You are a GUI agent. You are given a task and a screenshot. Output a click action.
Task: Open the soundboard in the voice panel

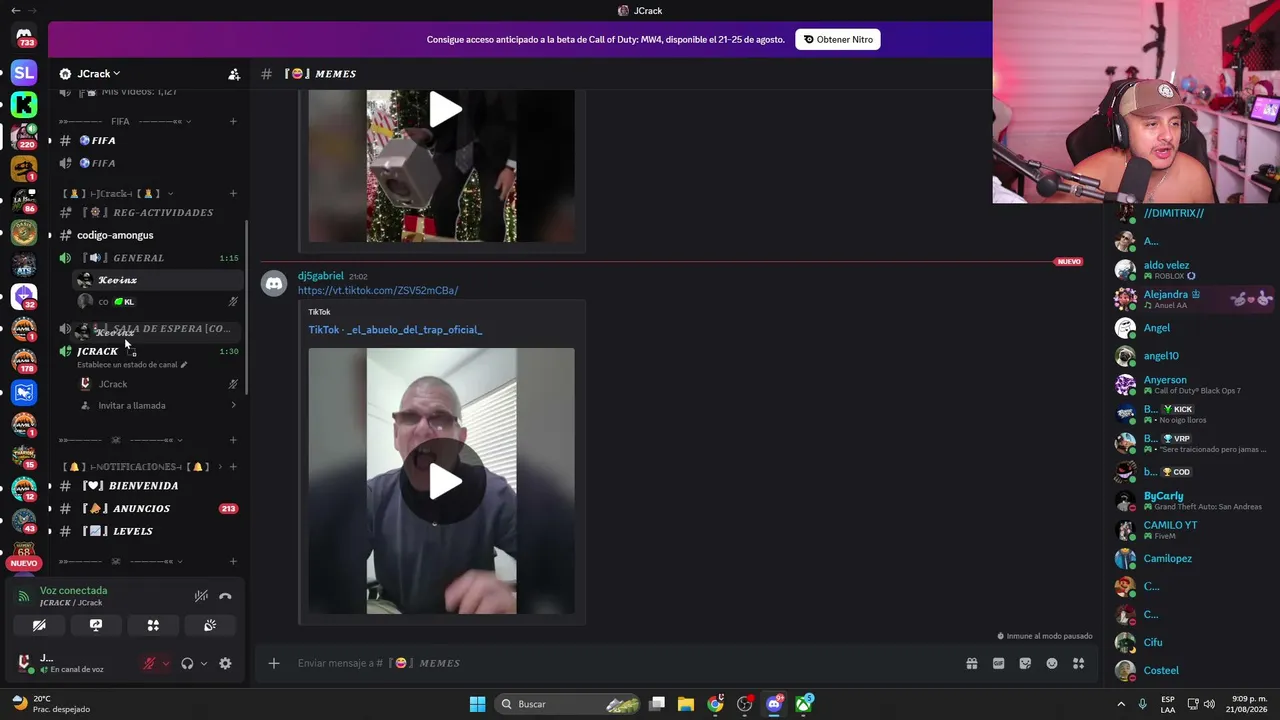coord(210,625)
